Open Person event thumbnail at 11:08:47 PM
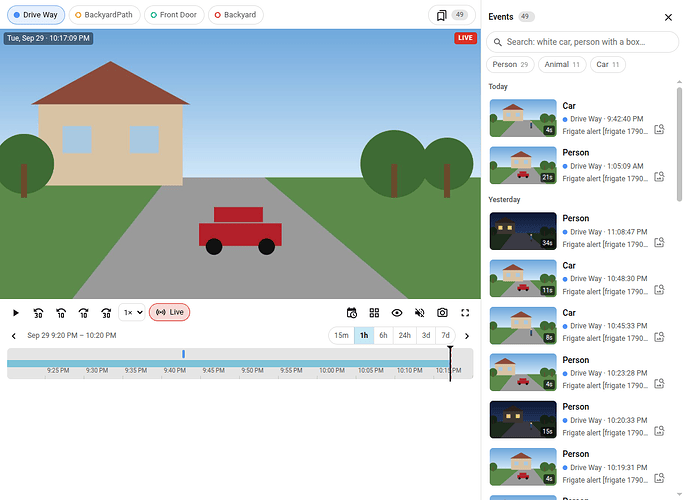The width and height of the screenshot is (684, 500). [x=523, y=231]
